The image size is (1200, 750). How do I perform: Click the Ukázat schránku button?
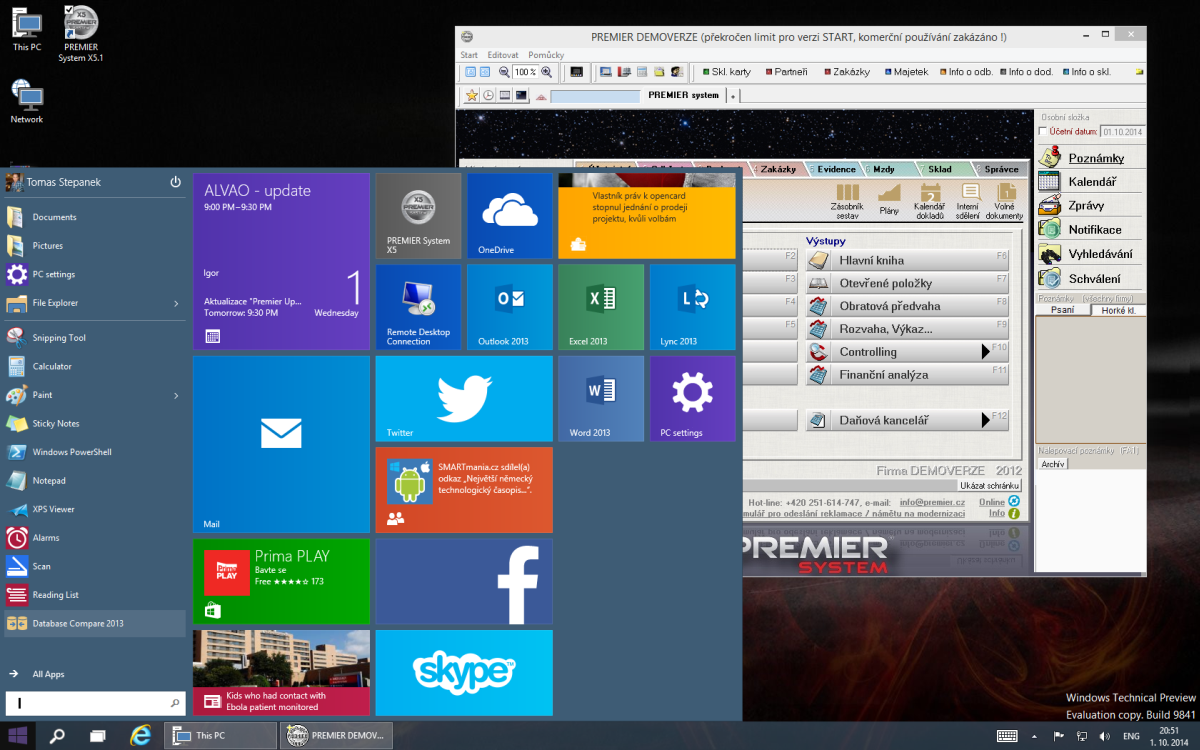coord(990,485)
